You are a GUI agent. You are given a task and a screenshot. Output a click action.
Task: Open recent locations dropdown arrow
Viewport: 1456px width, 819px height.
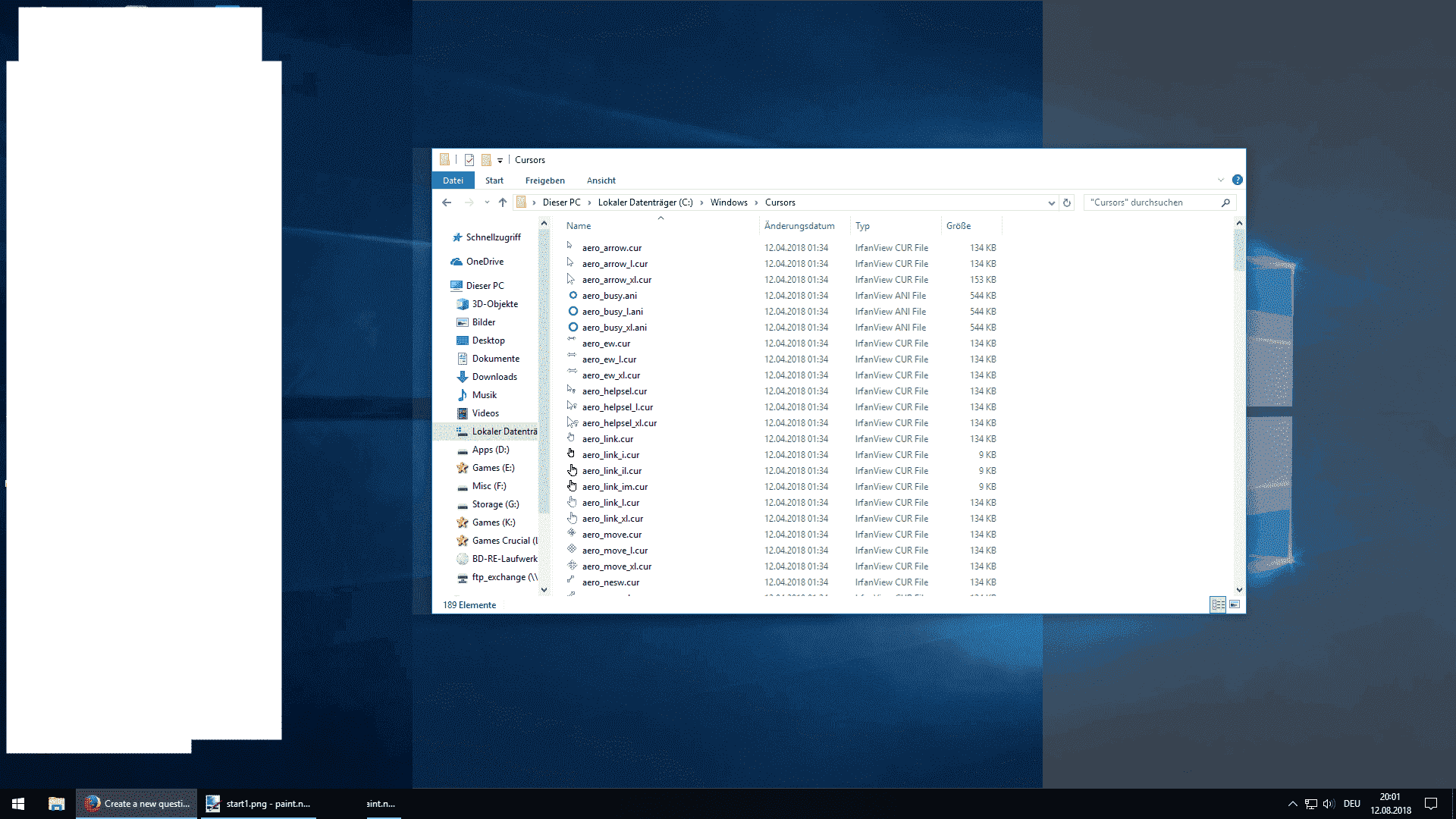[486, 202]
